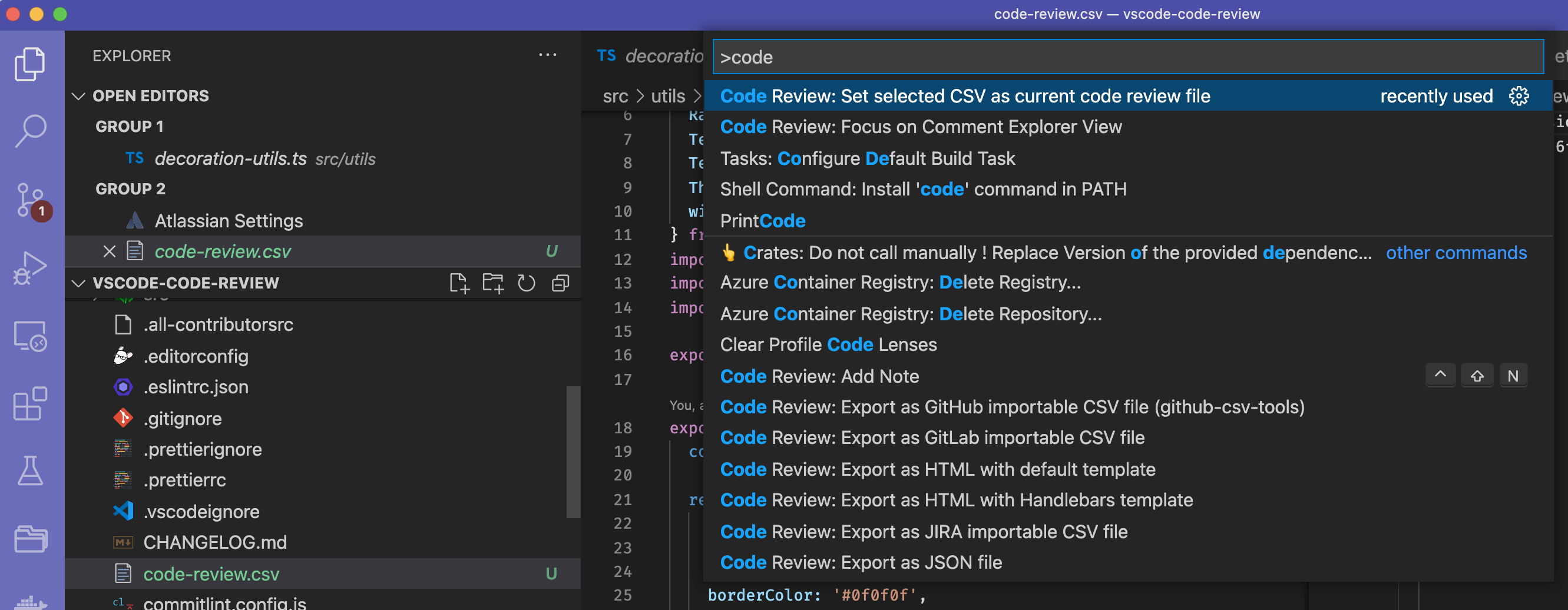Open the Search view in activity bar
Viewport: 1568px width, 610px height.
(x=31, y=131)
